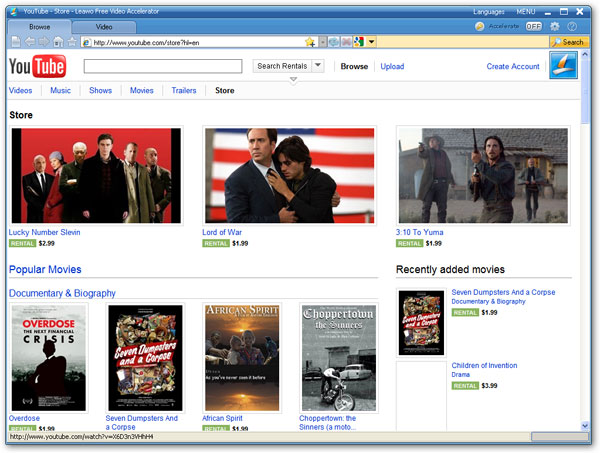Open the Languages menu
600x453 pixels.
pos(489,12)
